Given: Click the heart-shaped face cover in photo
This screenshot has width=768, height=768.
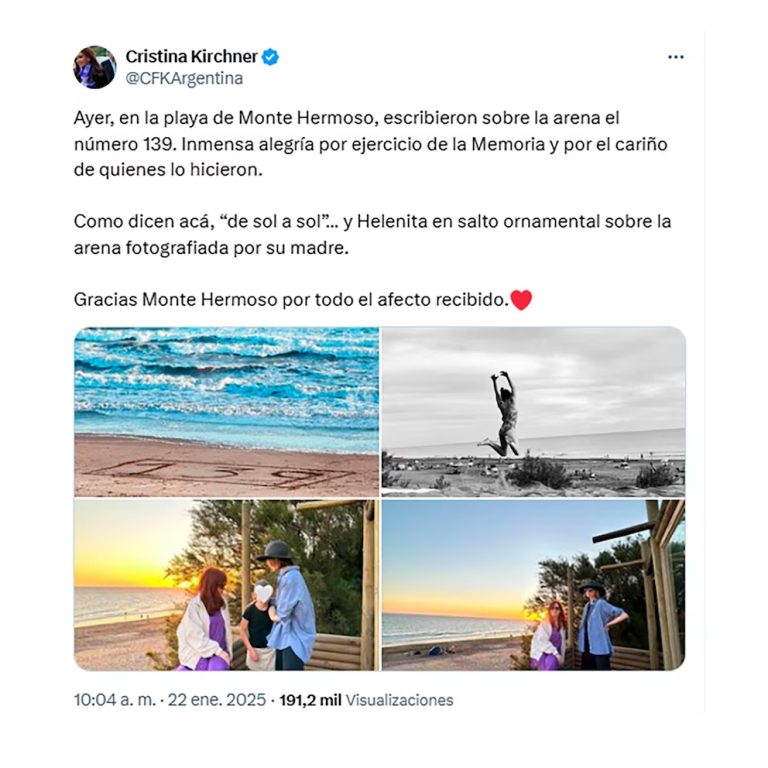Looking at the screenshot, I should coord(264,592).
